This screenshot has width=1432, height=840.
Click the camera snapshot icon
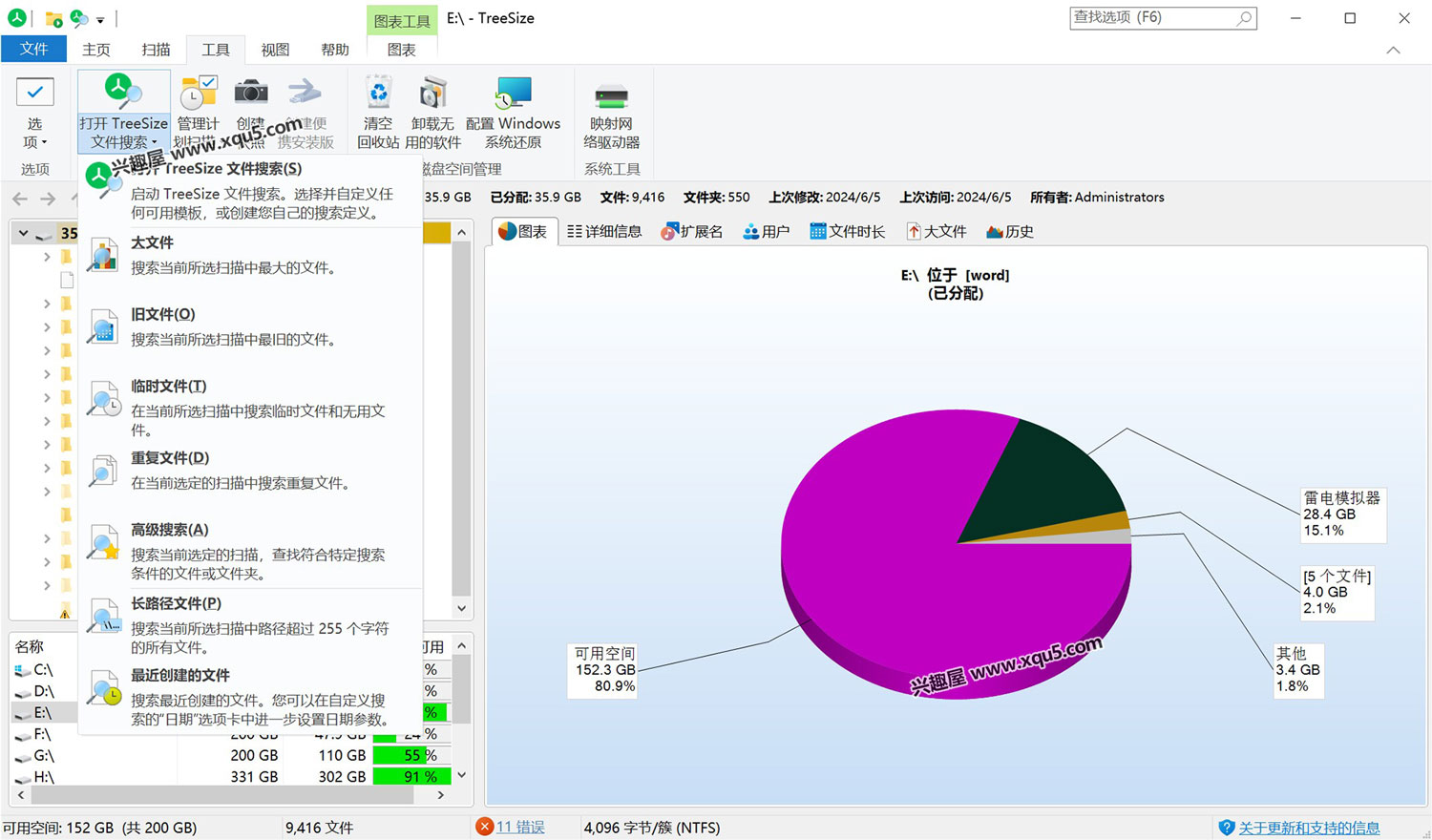(x=251, y=92)
